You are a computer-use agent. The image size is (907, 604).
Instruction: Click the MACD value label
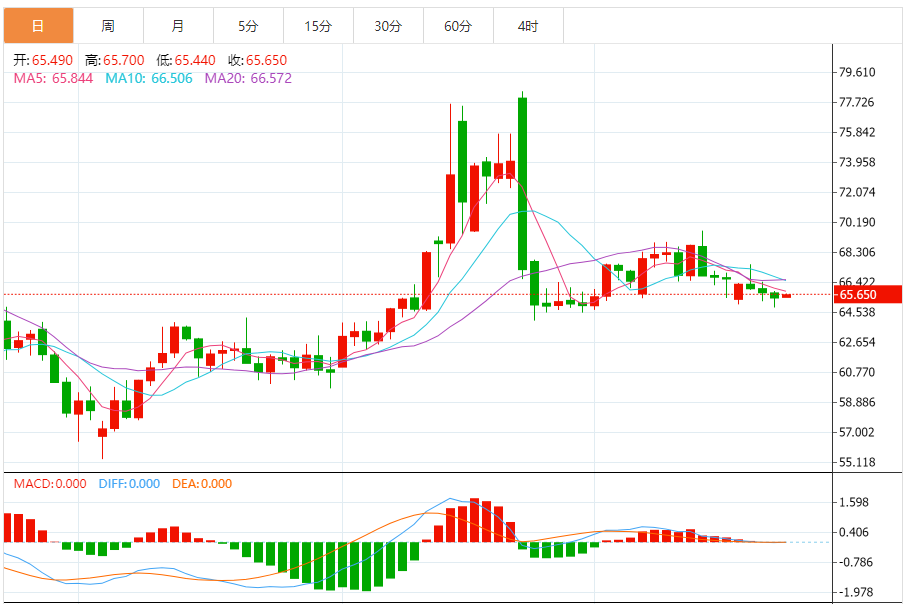50,484
